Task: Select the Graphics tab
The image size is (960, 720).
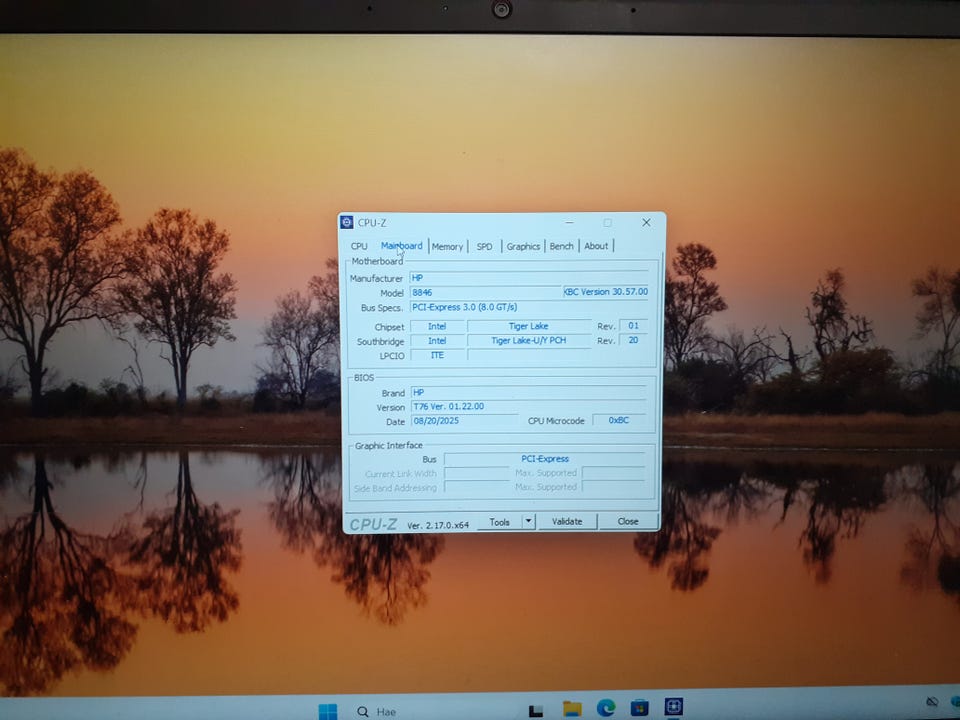Action: [523, 246]
